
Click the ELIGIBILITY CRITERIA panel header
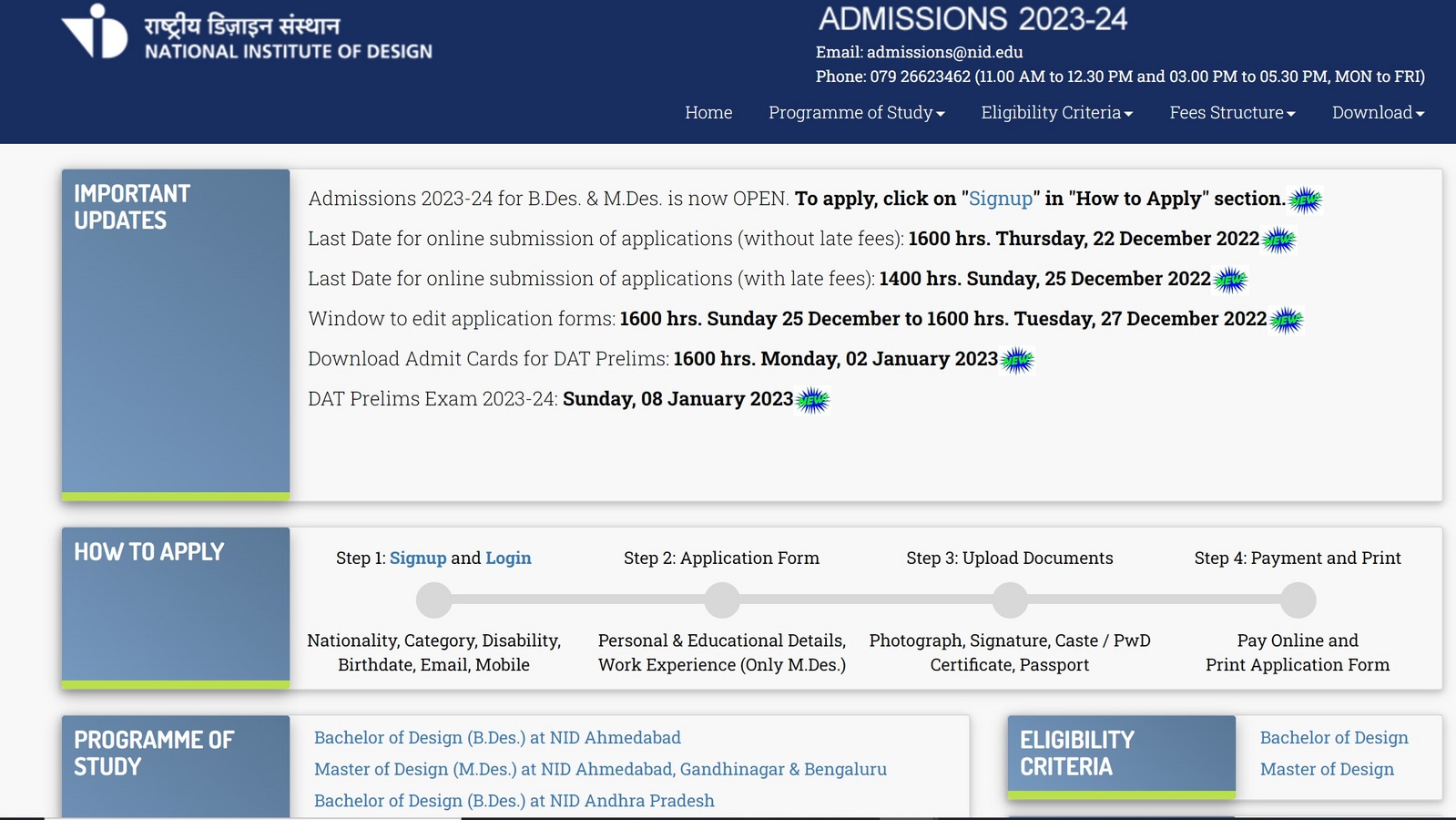pyautogui.click(x=1122, y=756)
